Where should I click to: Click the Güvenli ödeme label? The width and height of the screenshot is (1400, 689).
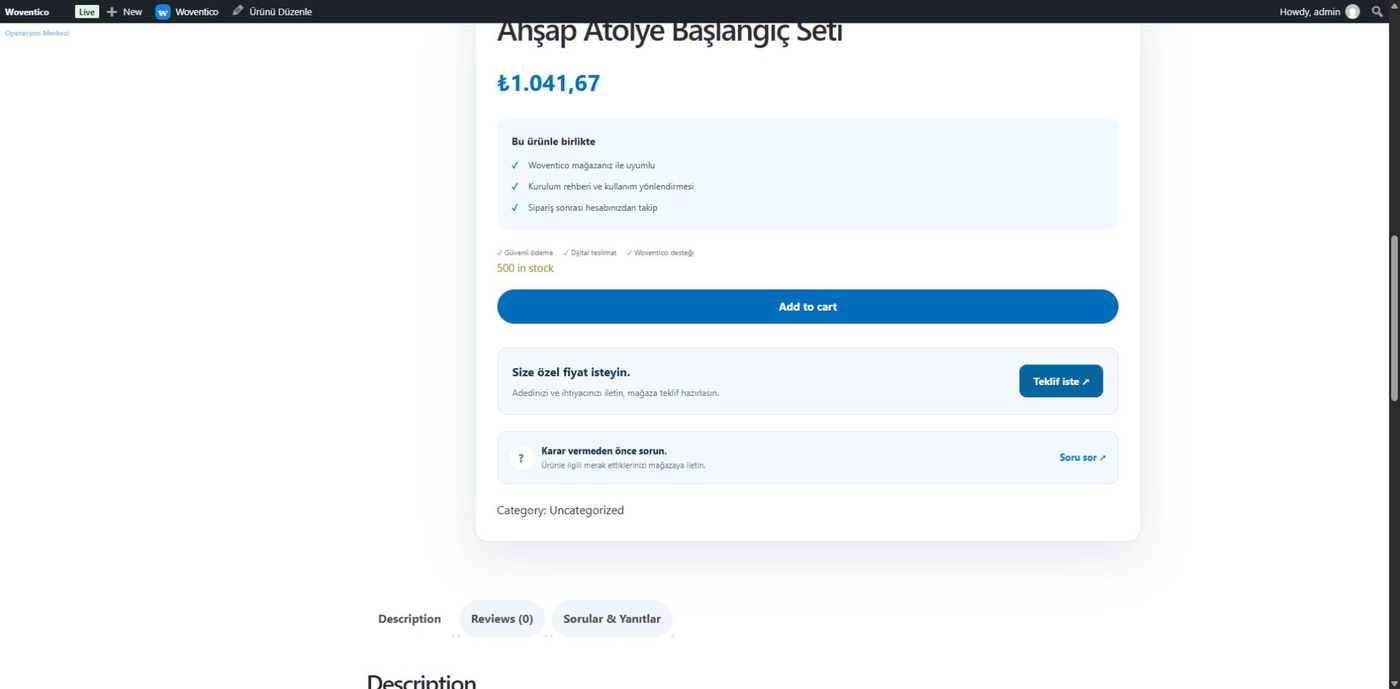coord(525,253)
